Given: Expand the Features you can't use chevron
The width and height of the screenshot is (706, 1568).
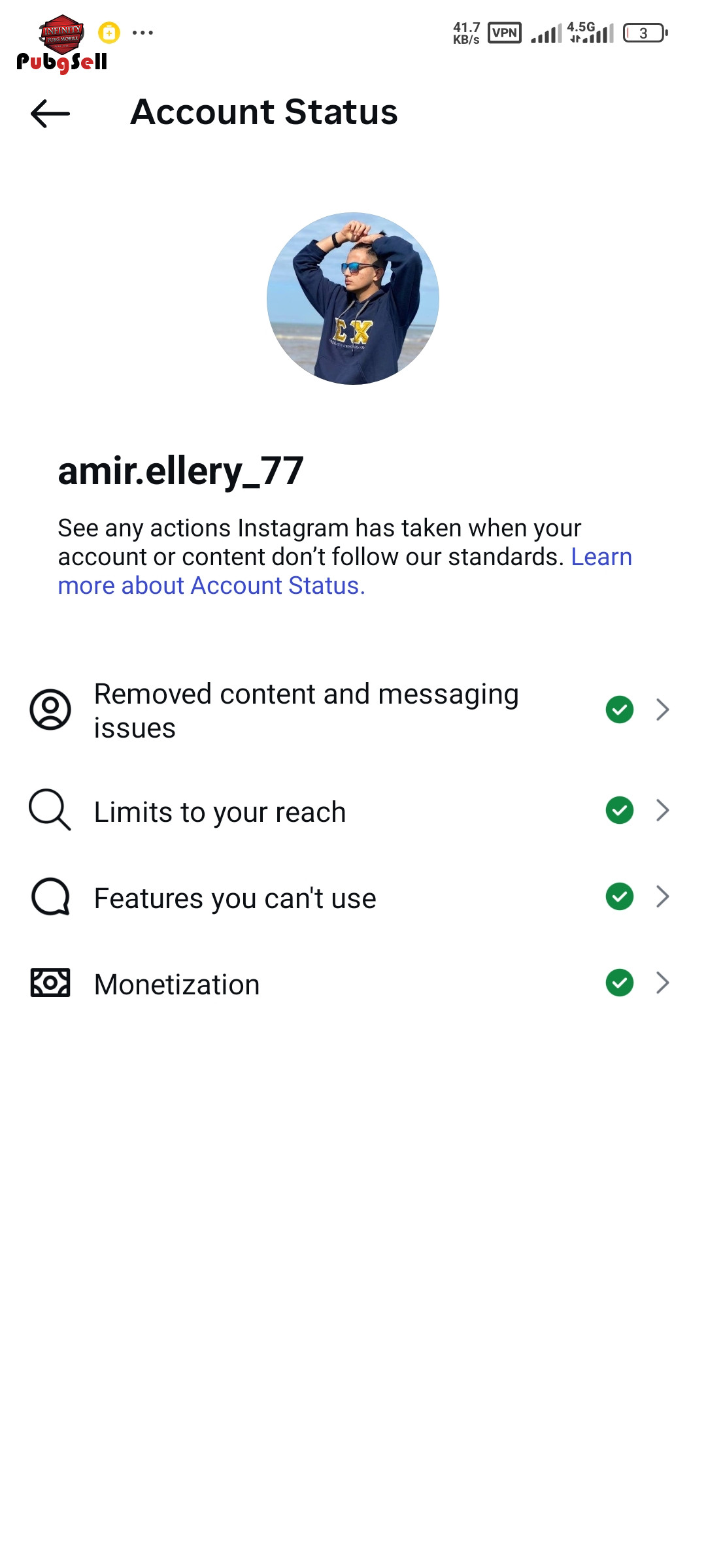Looking at the screenshot, I should pyautogui.click(x=663, y=896).
